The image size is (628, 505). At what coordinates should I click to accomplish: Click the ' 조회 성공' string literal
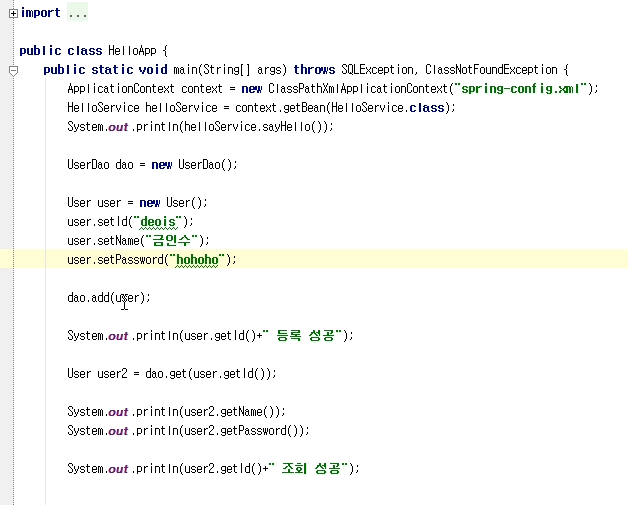click(309, 469)
